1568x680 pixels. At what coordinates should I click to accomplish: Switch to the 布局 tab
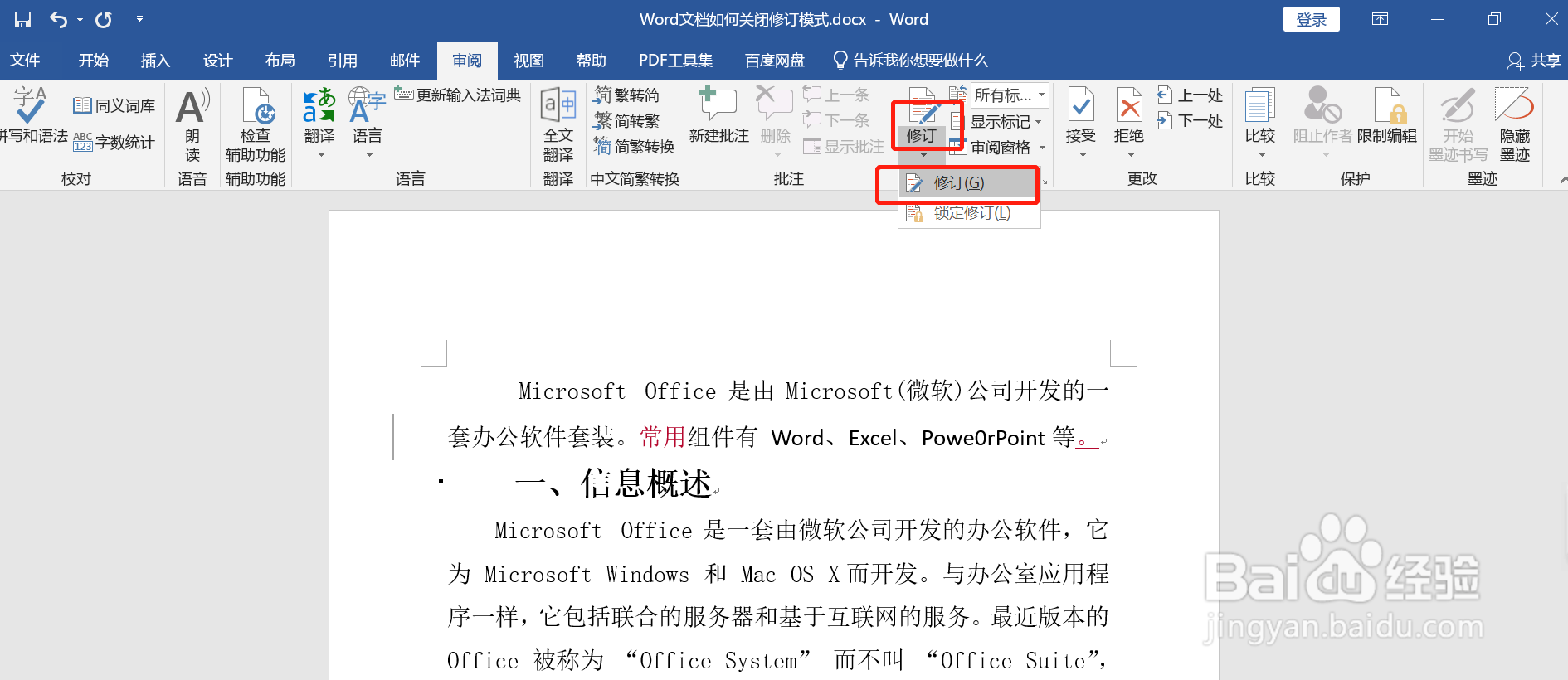[280, 61]
